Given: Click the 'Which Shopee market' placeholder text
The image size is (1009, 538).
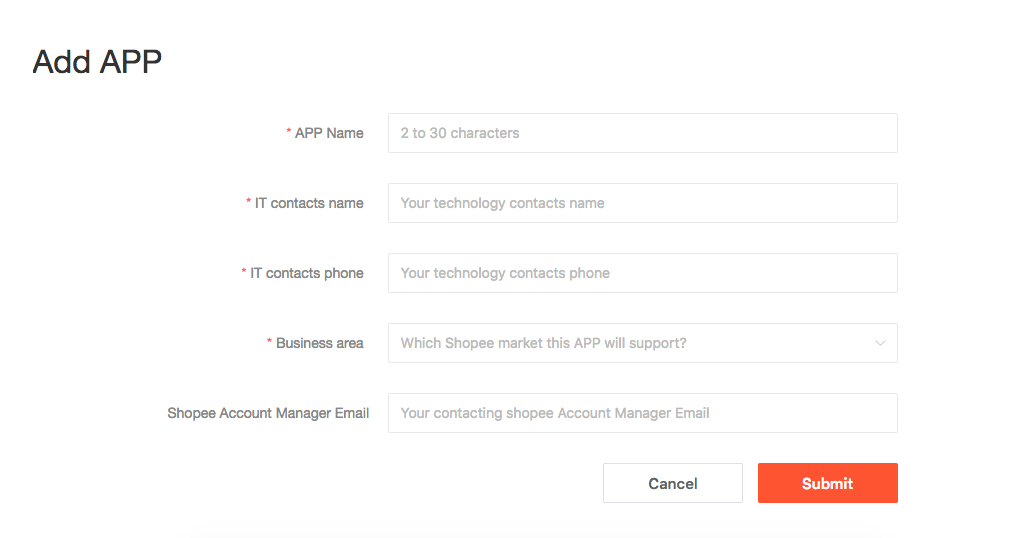Looking at the screenshot, I should (x=543, y=343).
